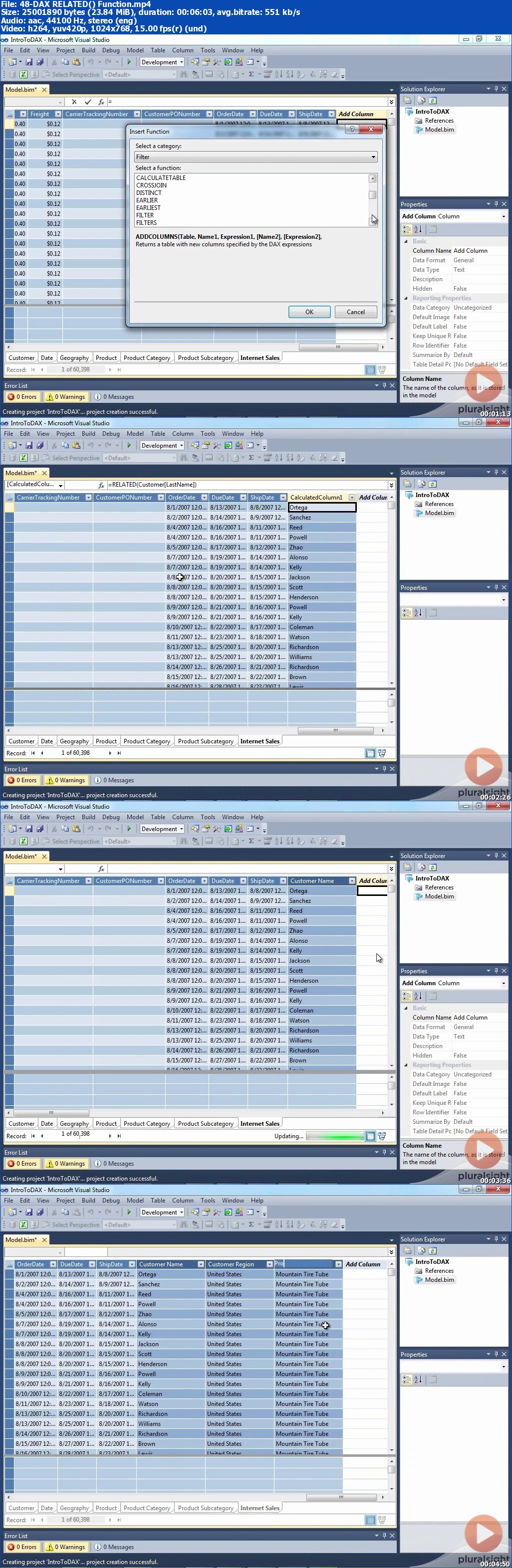
Task: Click the Show All Files icon in the 00:02:26 frame
Action: click(x=421, y=484)
